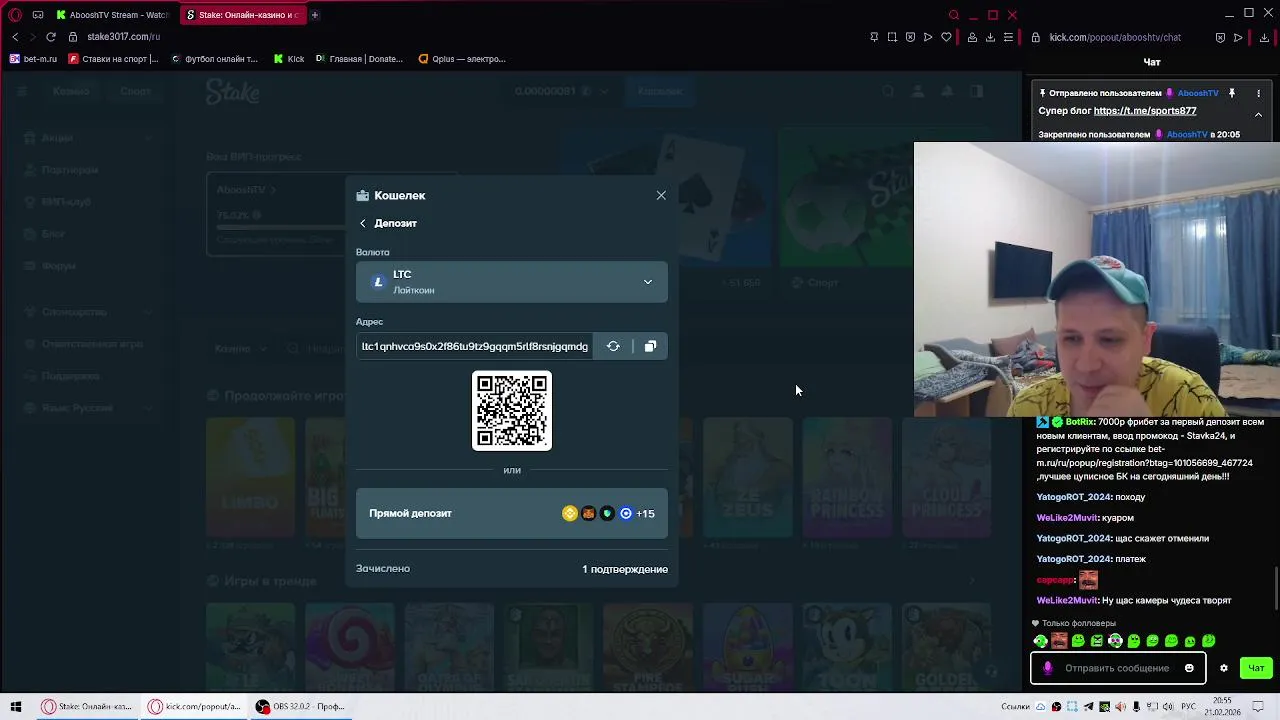The height and width of the screenshot is (720, 1280).
Task: Open easy setup sliders icon
Action: coord(1008,37)
